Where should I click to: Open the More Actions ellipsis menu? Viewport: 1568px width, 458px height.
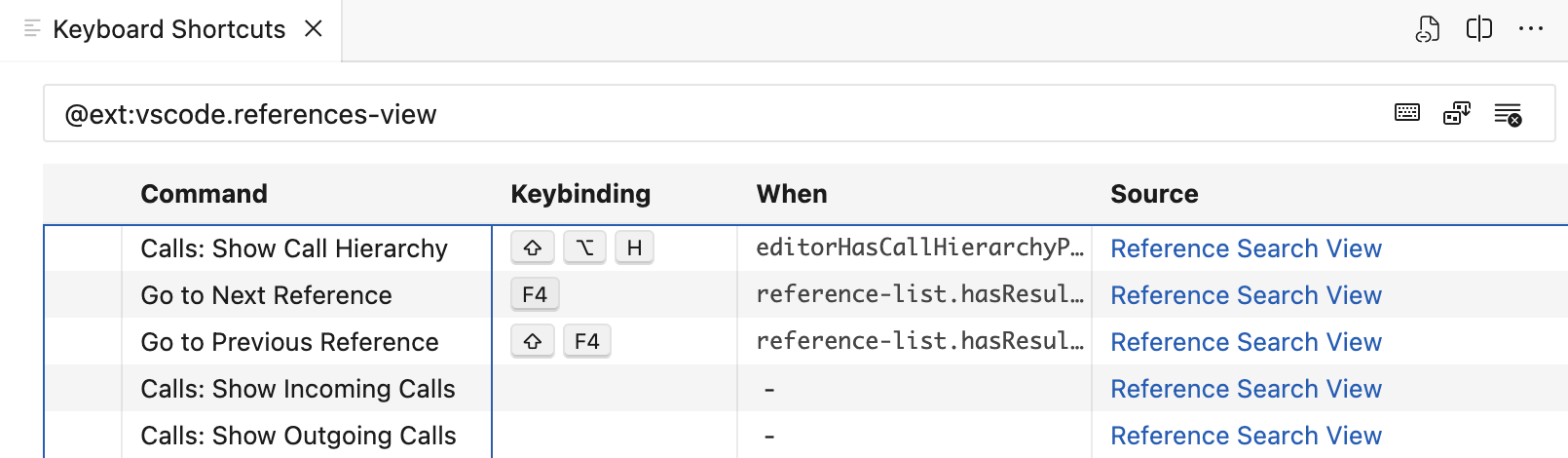coord(1530,29)
